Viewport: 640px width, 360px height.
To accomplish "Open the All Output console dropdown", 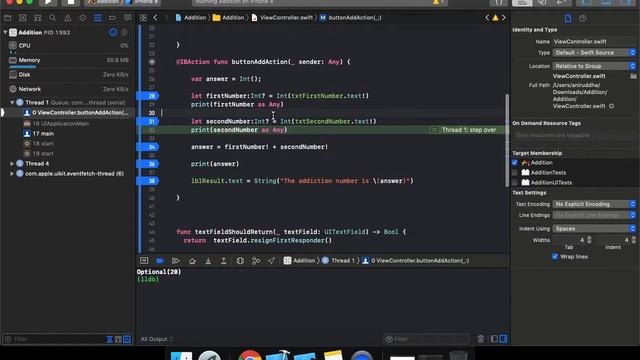I will click(x=157, y=339).
